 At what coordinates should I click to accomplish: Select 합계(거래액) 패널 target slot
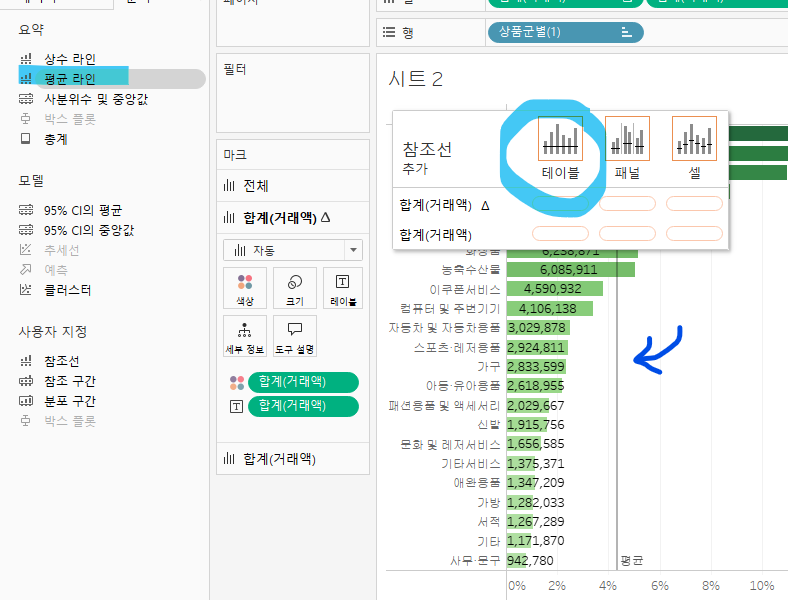[x=627, y=234]
